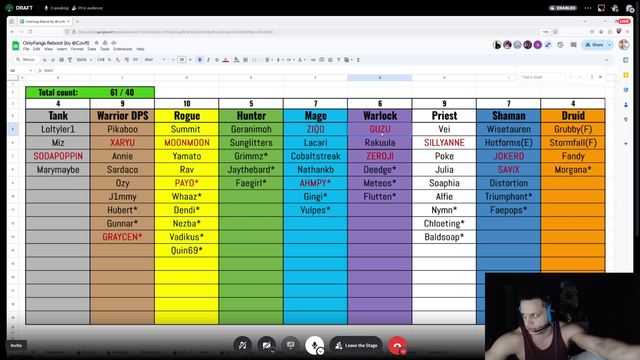Open the Google Calendar side panel icon
640x360 pixels.
626,60
